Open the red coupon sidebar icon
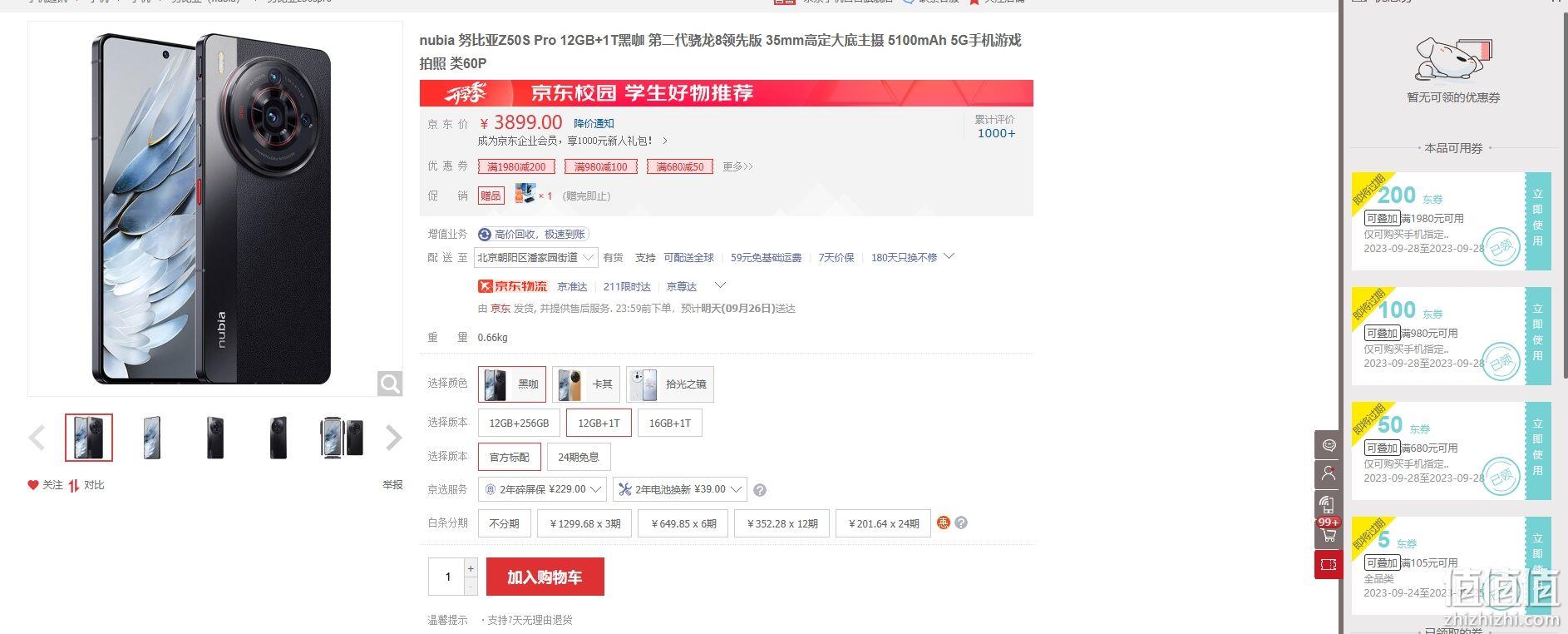 tap(1329, 564)
